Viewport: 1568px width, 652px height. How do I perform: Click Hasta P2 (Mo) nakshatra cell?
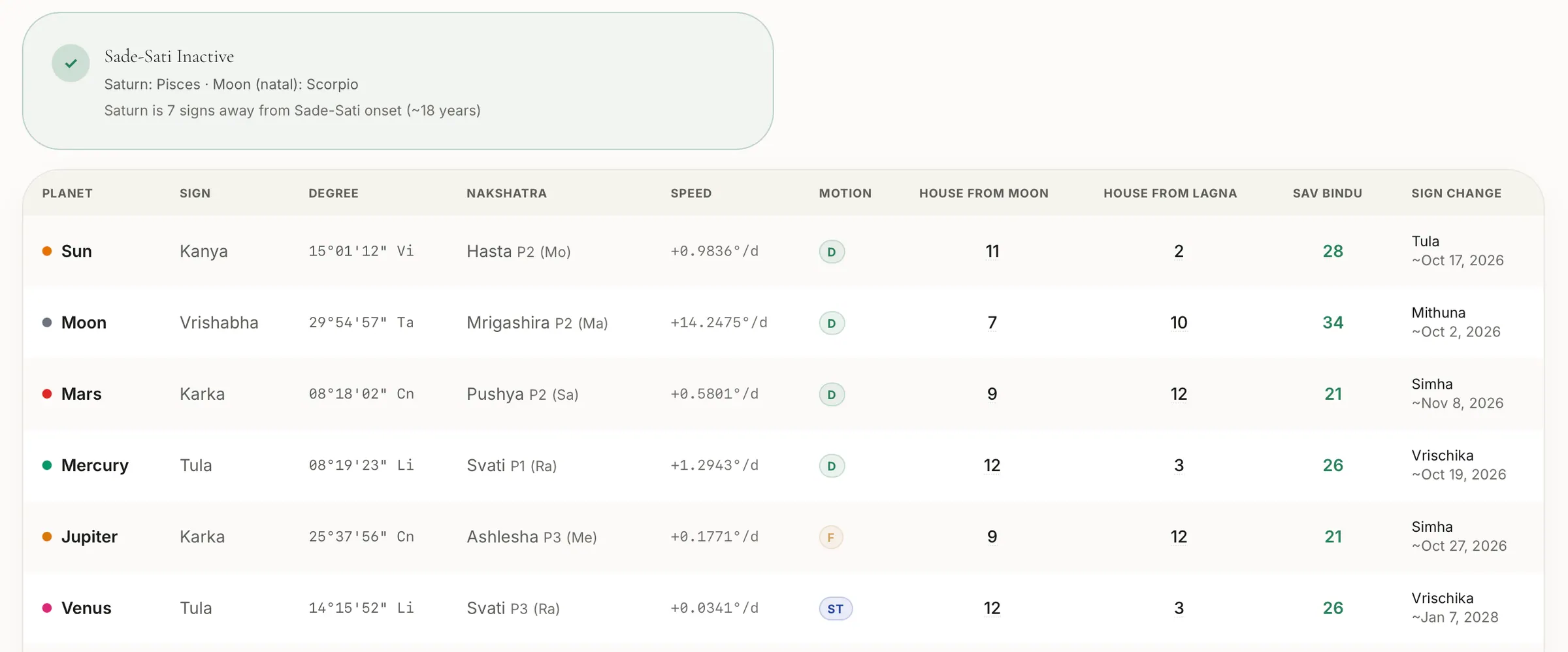click(x=519, y=252)
